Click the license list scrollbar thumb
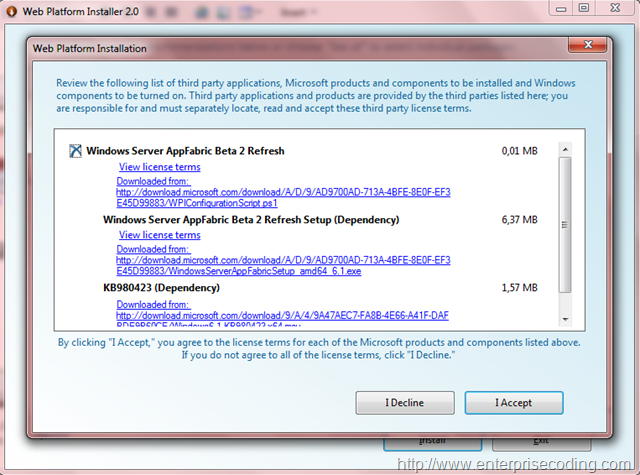This screenshot has height=475, width=640. point(565,225)
